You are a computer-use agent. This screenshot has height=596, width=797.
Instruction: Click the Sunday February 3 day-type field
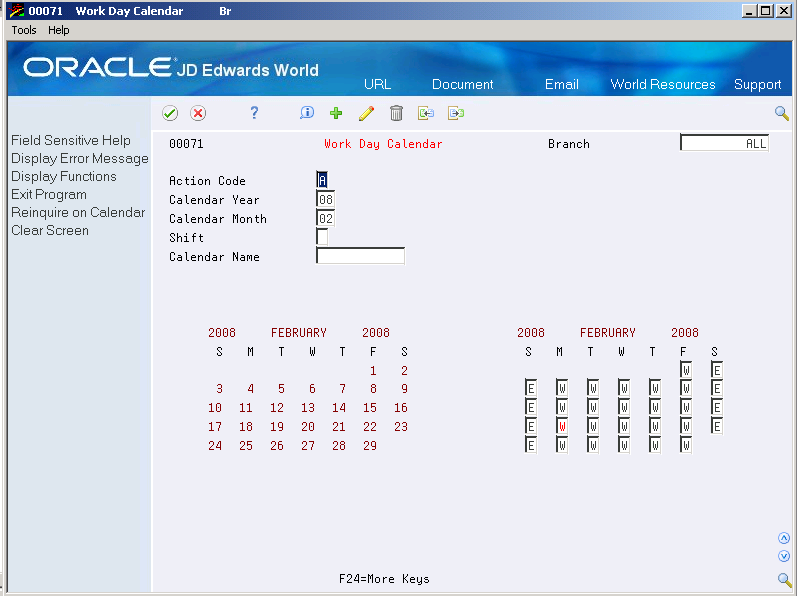[x=531, y=389]
